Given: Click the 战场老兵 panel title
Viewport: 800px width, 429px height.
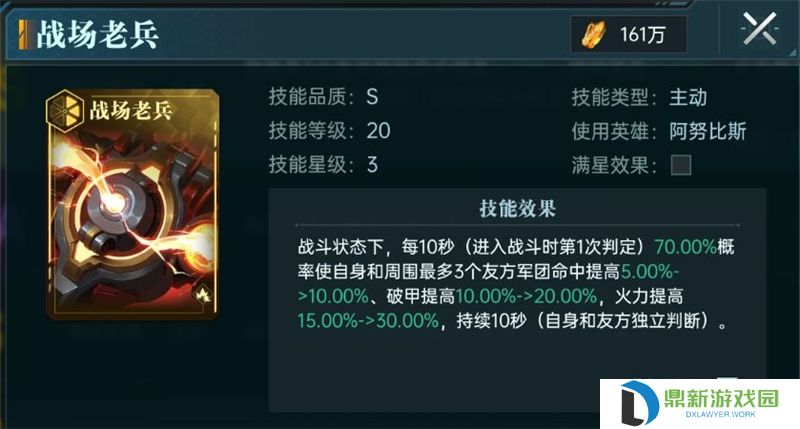Looking at the screenshot, I should 97,35.
